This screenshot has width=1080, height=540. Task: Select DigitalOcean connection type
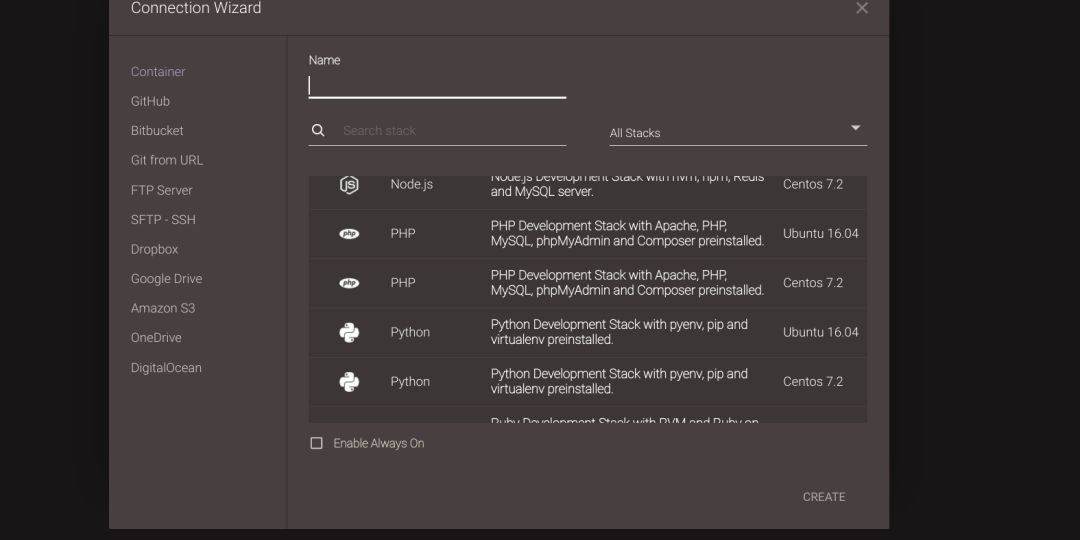166,368
